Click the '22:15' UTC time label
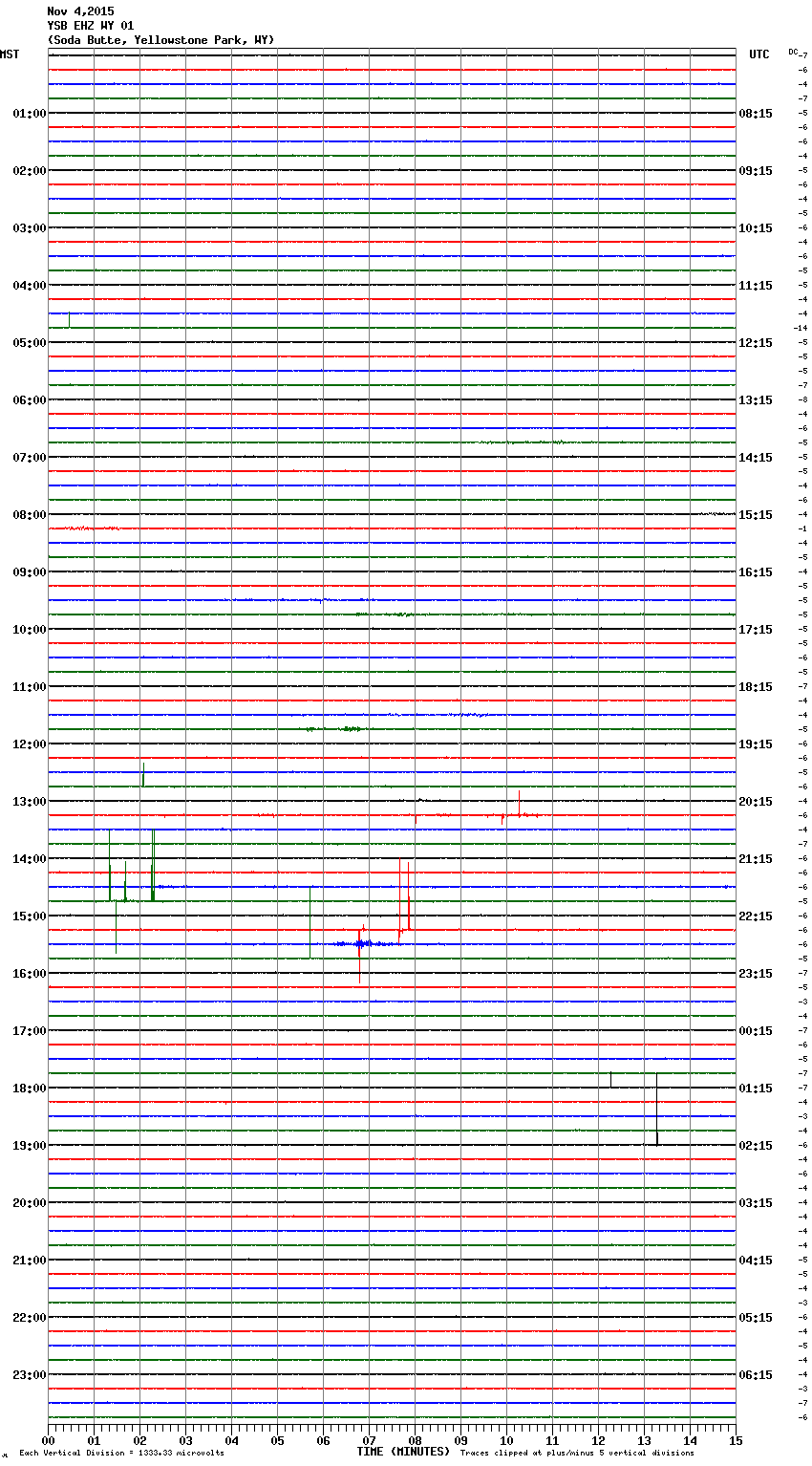Image resolution: width=812 pixels, height=1466 pixels. [x=756, y=916]
